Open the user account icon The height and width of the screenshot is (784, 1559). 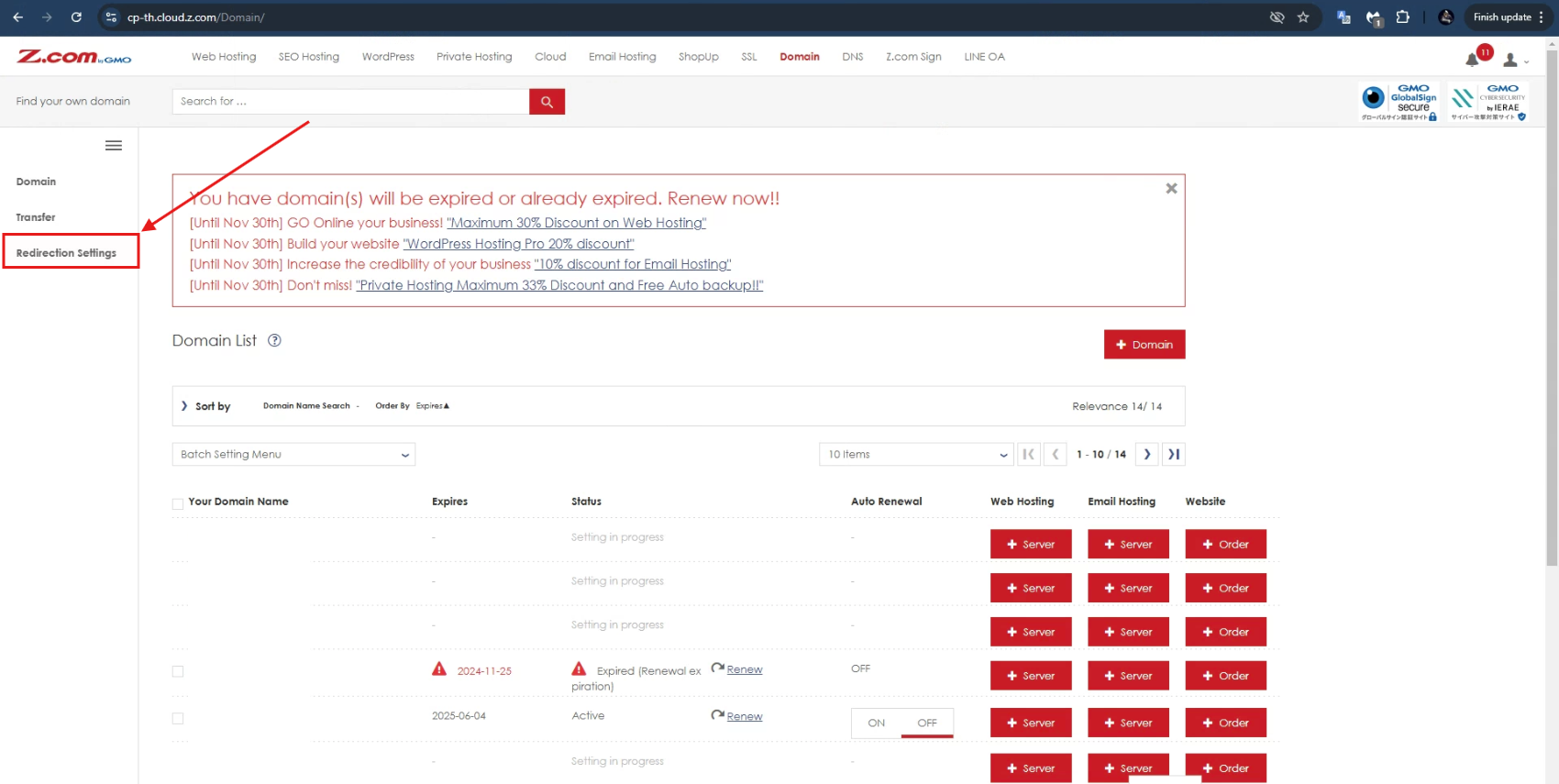pyautogui.click(x=1510, y=60)
